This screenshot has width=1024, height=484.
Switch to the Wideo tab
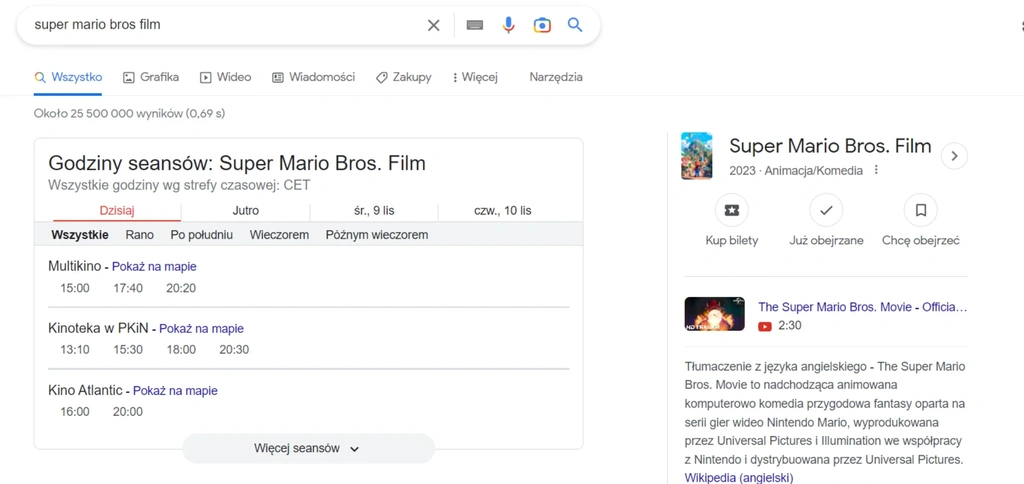click(x=225, y=77)
